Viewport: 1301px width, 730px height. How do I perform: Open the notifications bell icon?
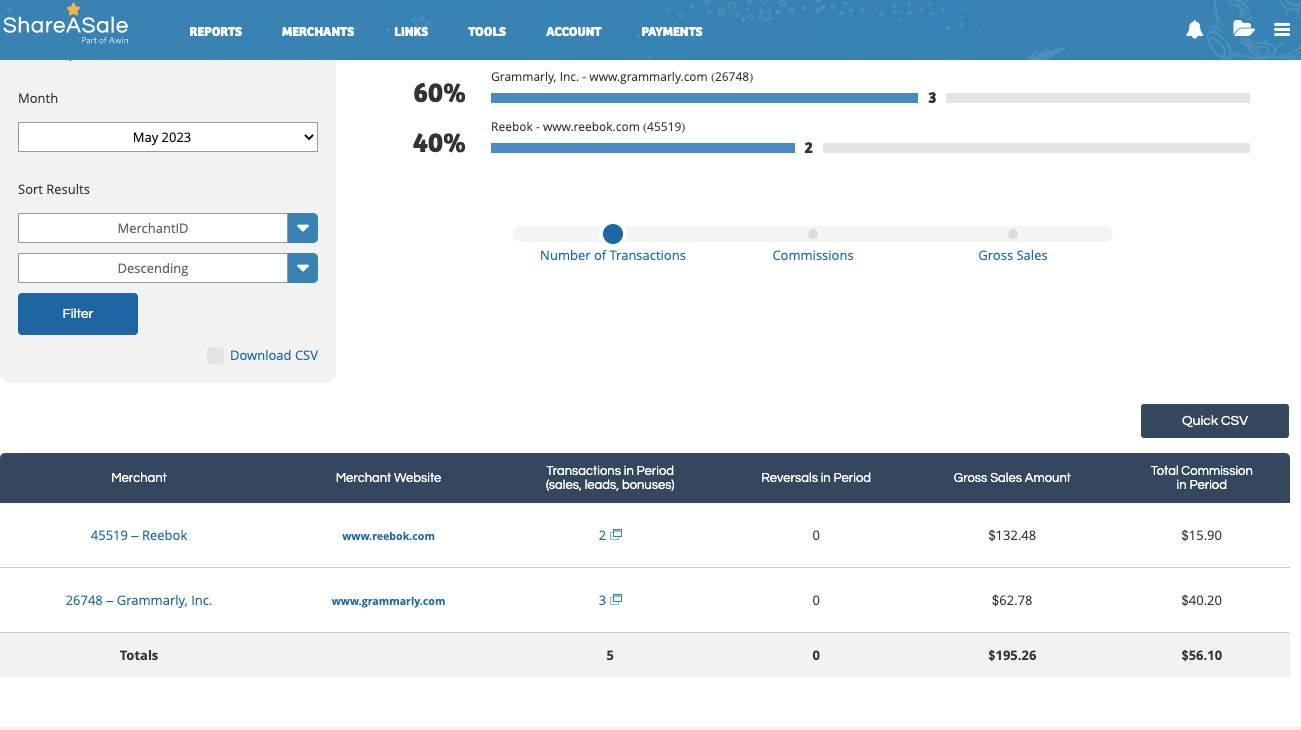[1194, 30]
